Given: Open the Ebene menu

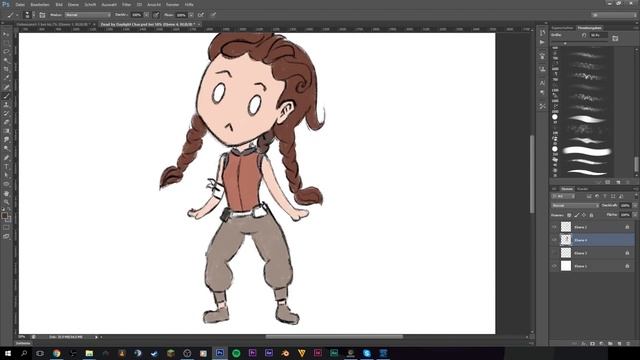Looking at the screenshot, I should tap(73, 4).
